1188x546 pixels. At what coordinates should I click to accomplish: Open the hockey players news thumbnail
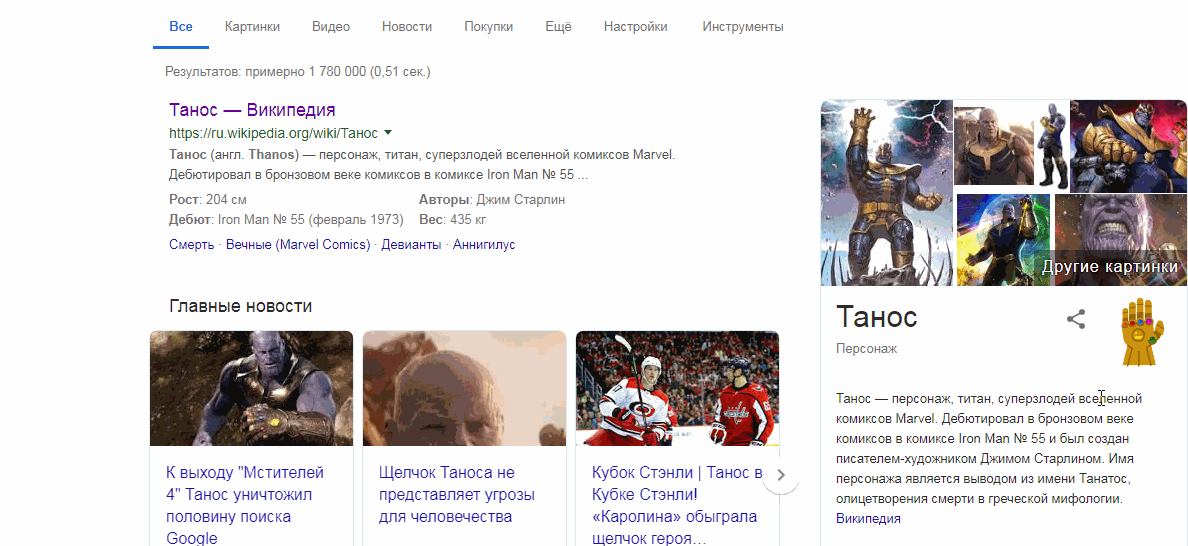[x=677, y=388]
